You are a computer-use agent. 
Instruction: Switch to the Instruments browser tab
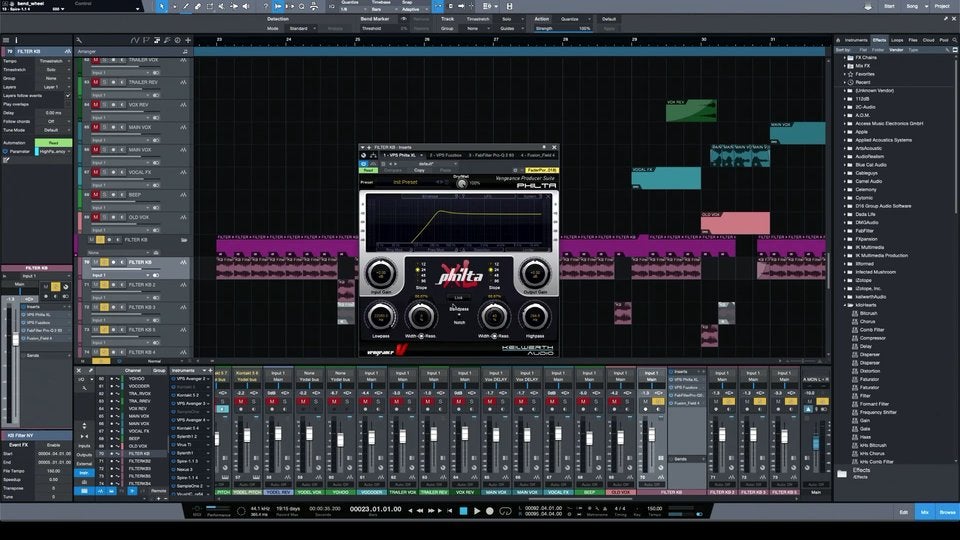point(856,40)
